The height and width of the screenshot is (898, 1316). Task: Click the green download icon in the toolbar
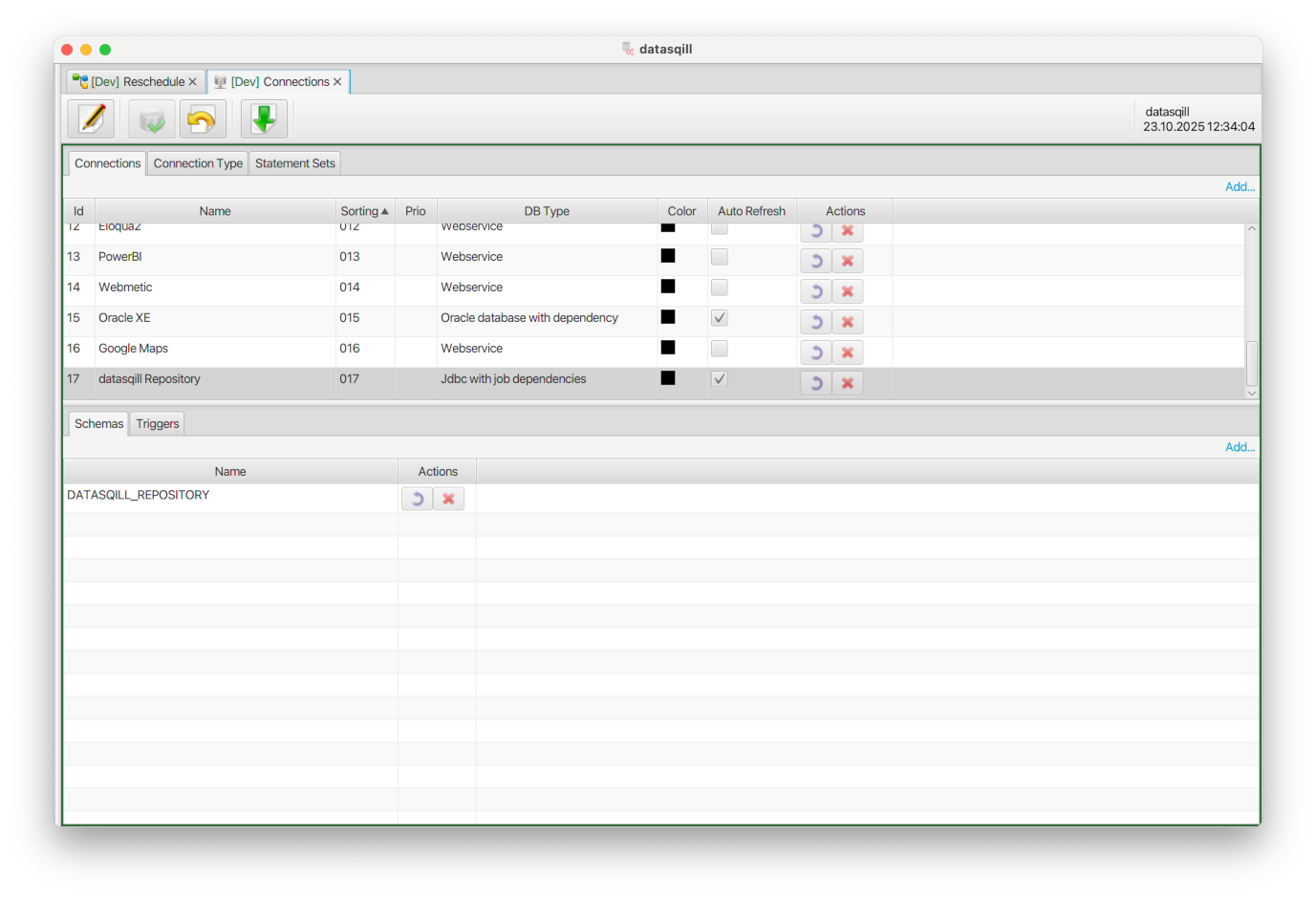point(264,118)
